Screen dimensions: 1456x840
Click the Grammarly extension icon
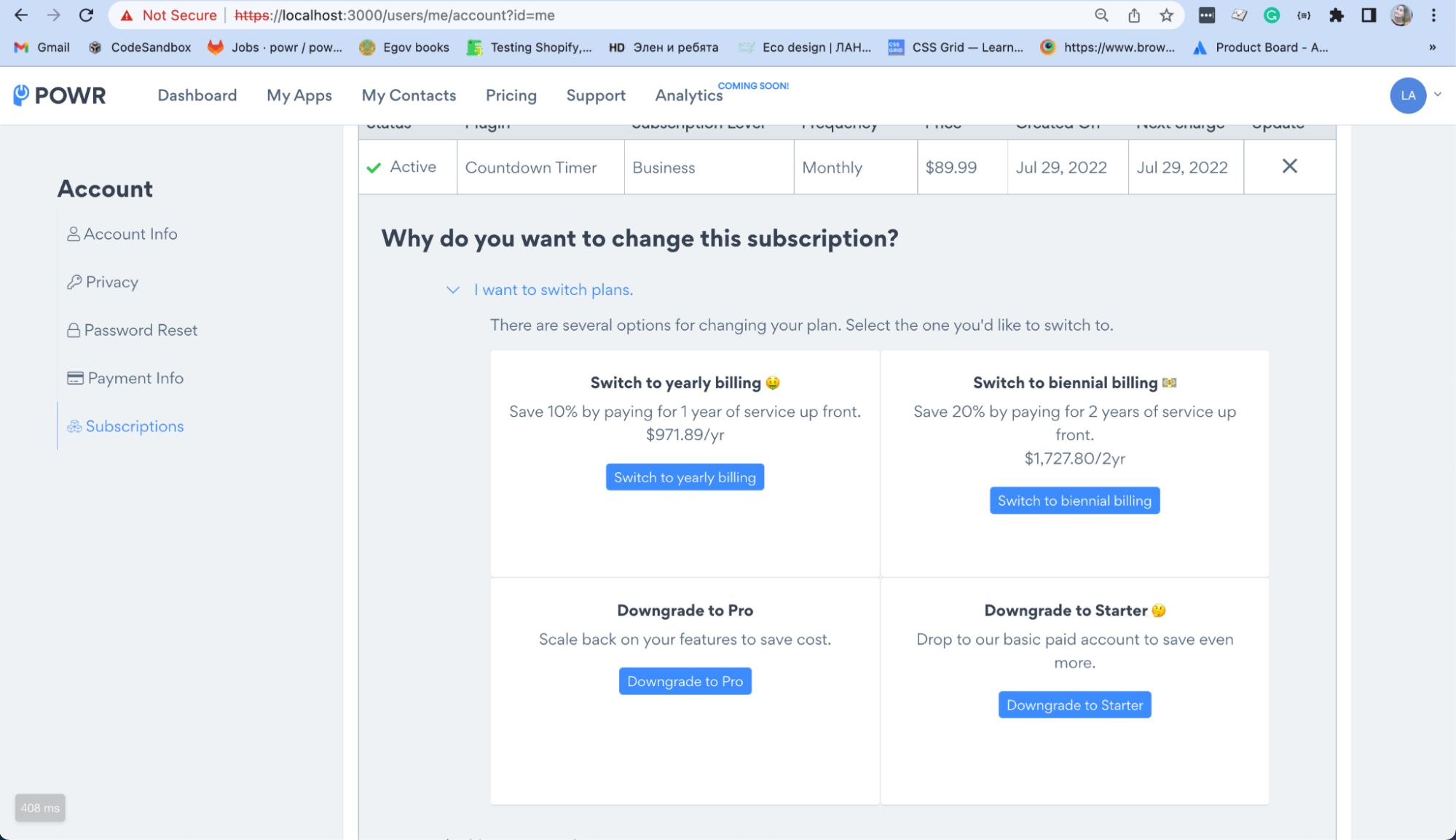(1271, 15)
